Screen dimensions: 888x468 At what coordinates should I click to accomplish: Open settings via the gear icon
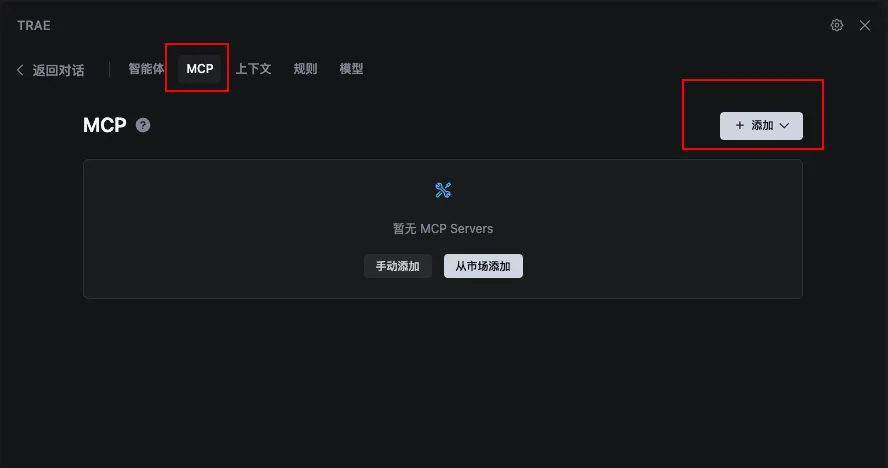(836, 25)
